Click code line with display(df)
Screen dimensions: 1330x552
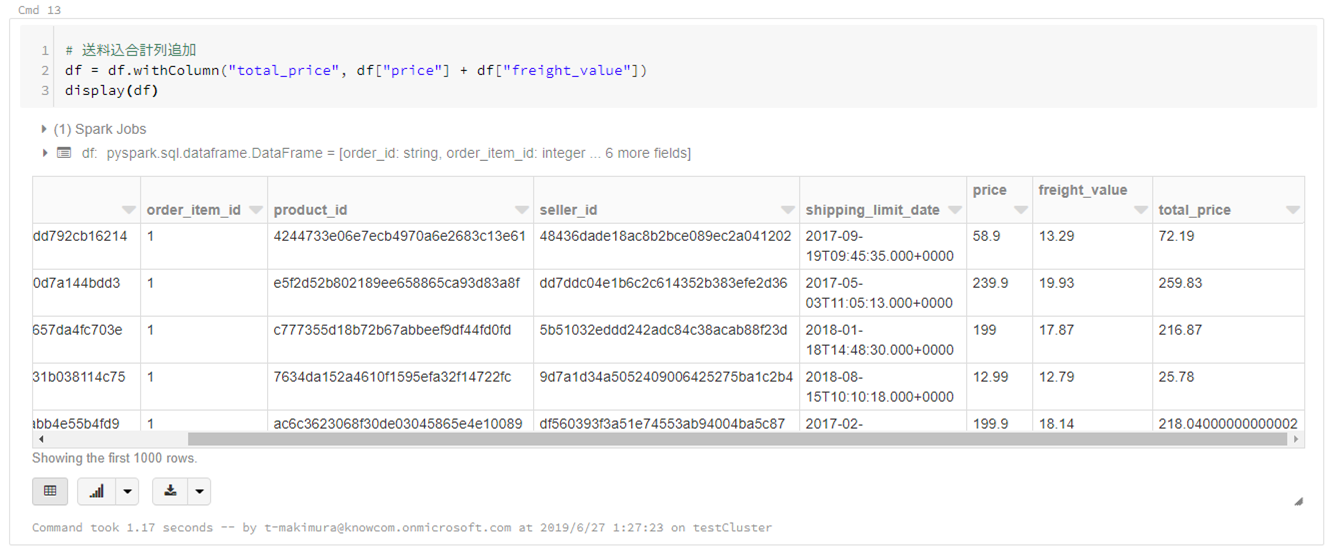point(112,91)
